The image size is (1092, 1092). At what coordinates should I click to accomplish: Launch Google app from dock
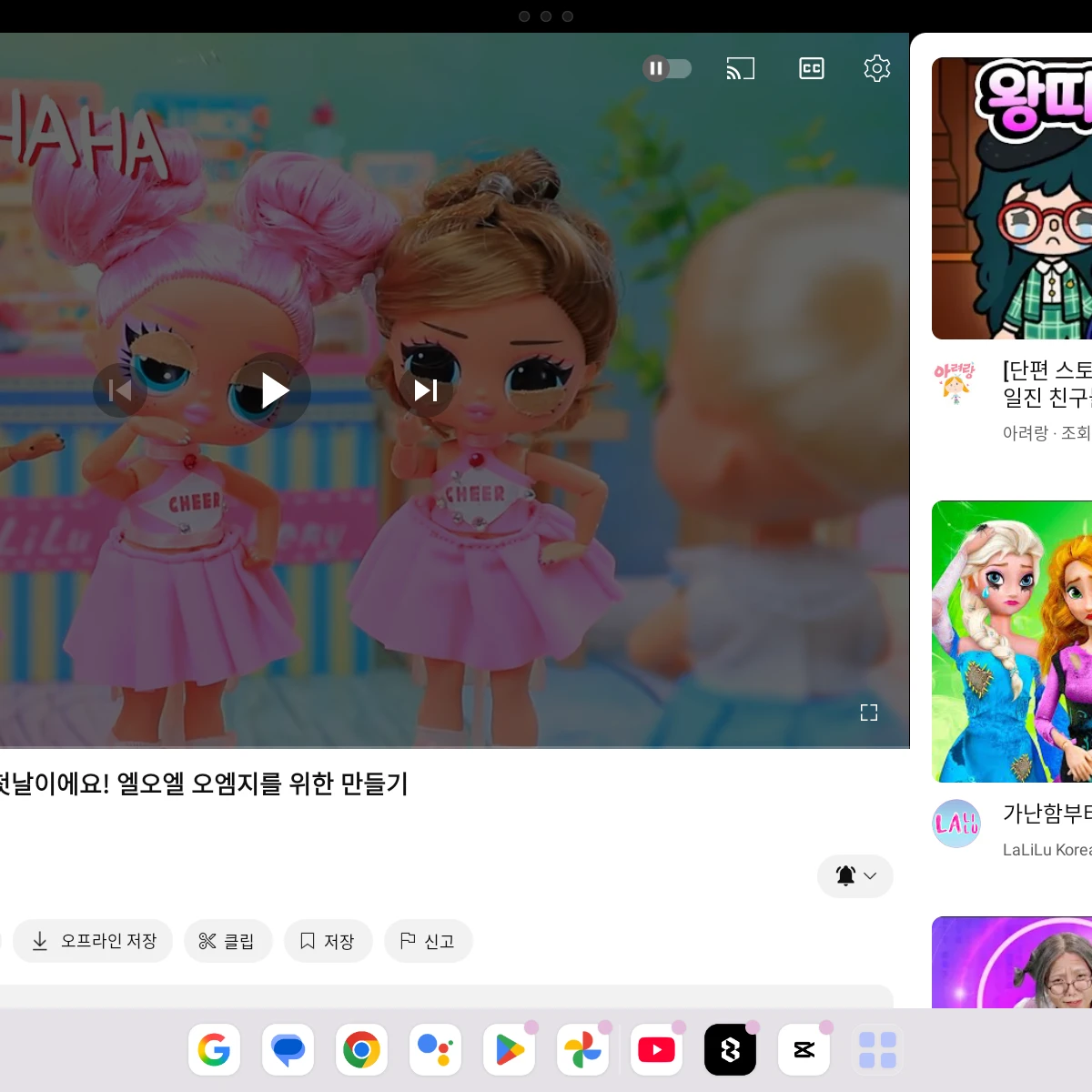tap(214, 1049)
